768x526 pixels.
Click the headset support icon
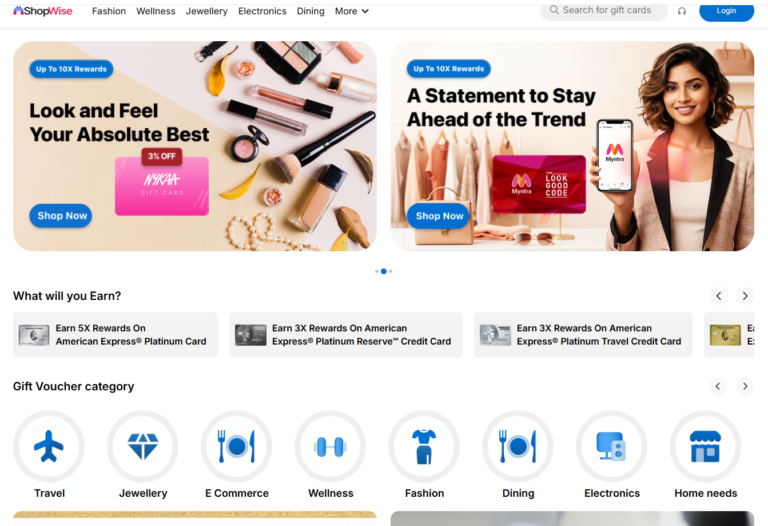682,11
